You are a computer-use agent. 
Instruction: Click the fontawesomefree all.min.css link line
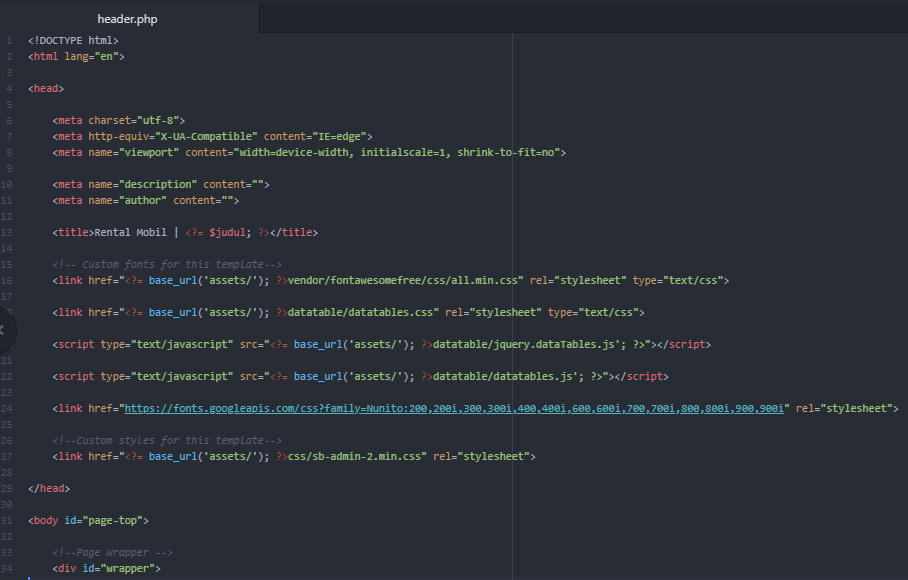[390, 280]
